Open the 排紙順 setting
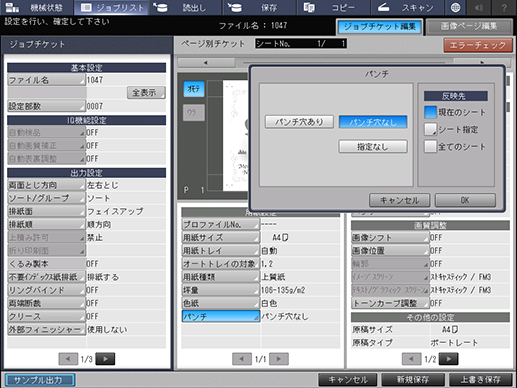517x388 pixels. click(46, 224)
